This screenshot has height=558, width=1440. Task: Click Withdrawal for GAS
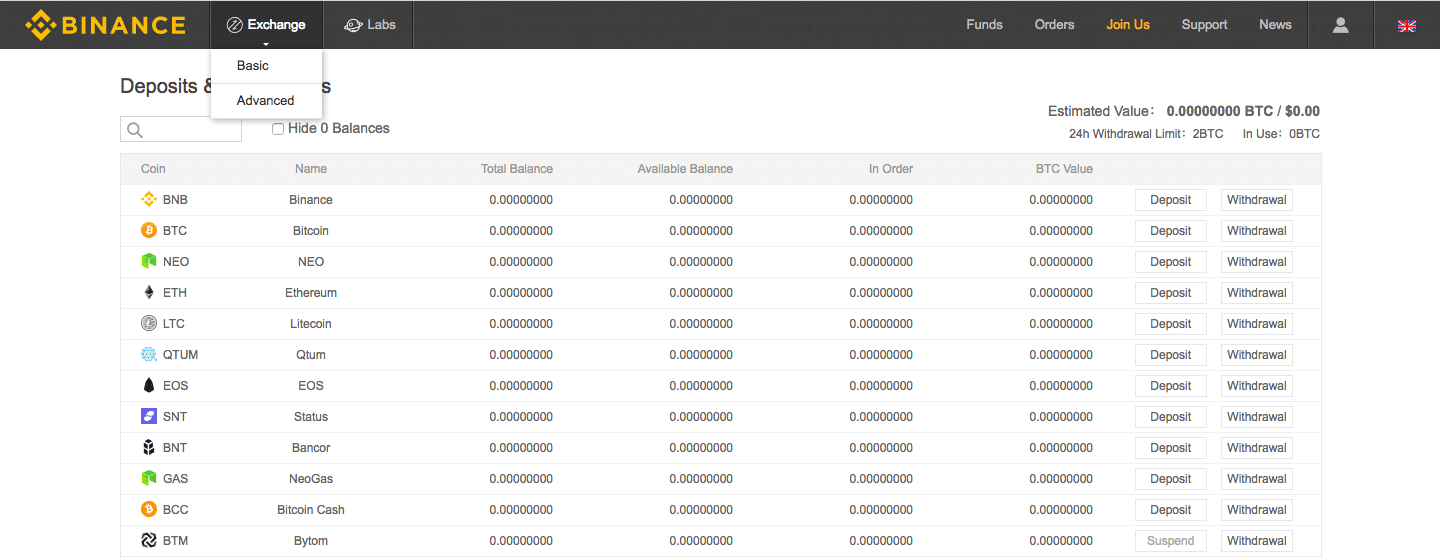pos(1257,479)
